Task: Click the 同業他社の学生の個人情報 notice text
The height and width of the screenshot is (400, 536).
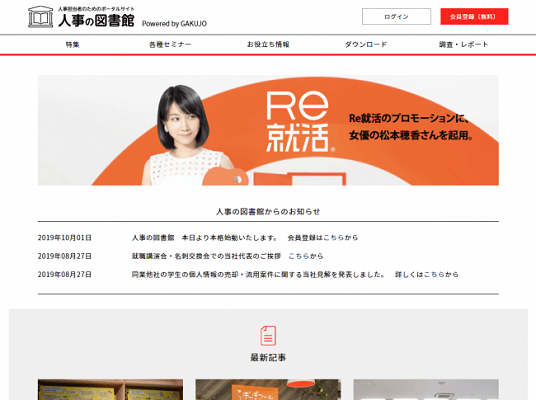Action: click(259, 275)
